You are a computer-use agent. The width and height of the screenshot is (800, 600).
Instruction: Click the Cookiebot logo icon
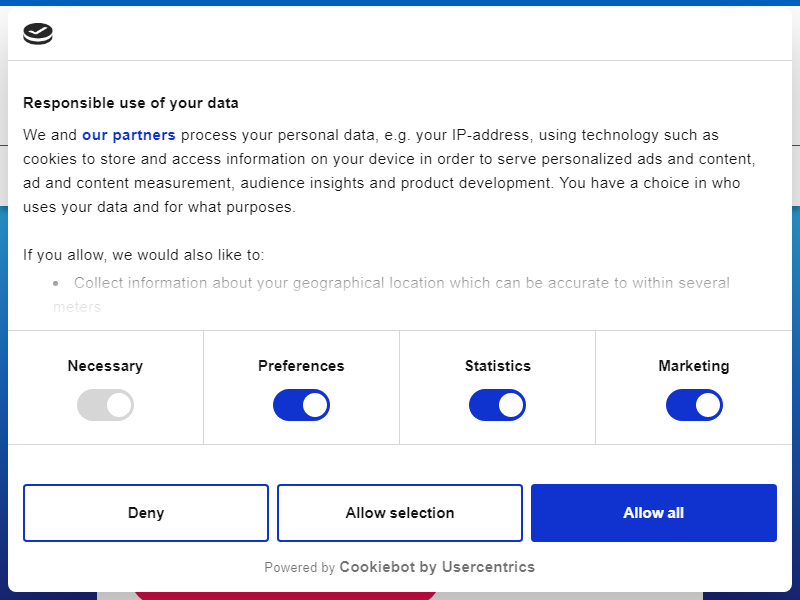[x=38, y=34]
